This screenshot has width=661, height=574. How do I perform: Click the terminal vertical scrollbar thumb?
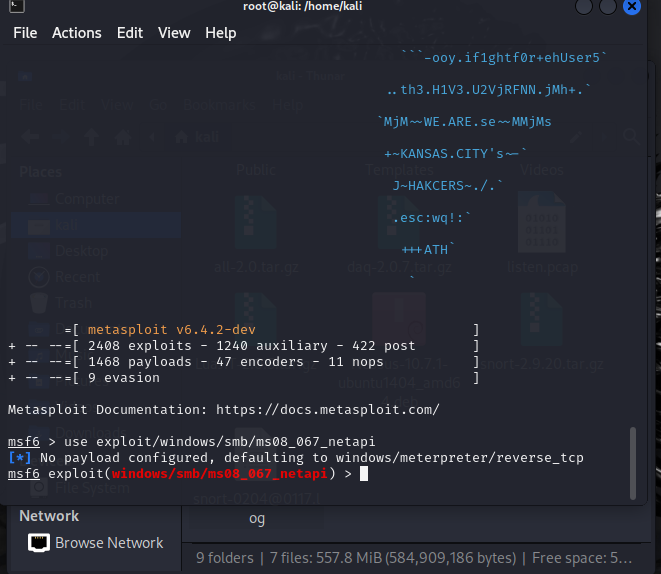pos(633,463)
